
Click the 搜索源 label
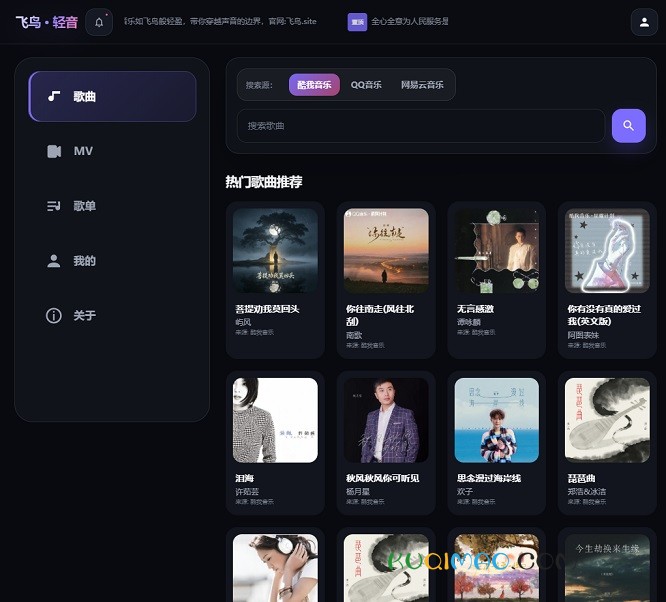pyautogui.click(x=259, y=85)
